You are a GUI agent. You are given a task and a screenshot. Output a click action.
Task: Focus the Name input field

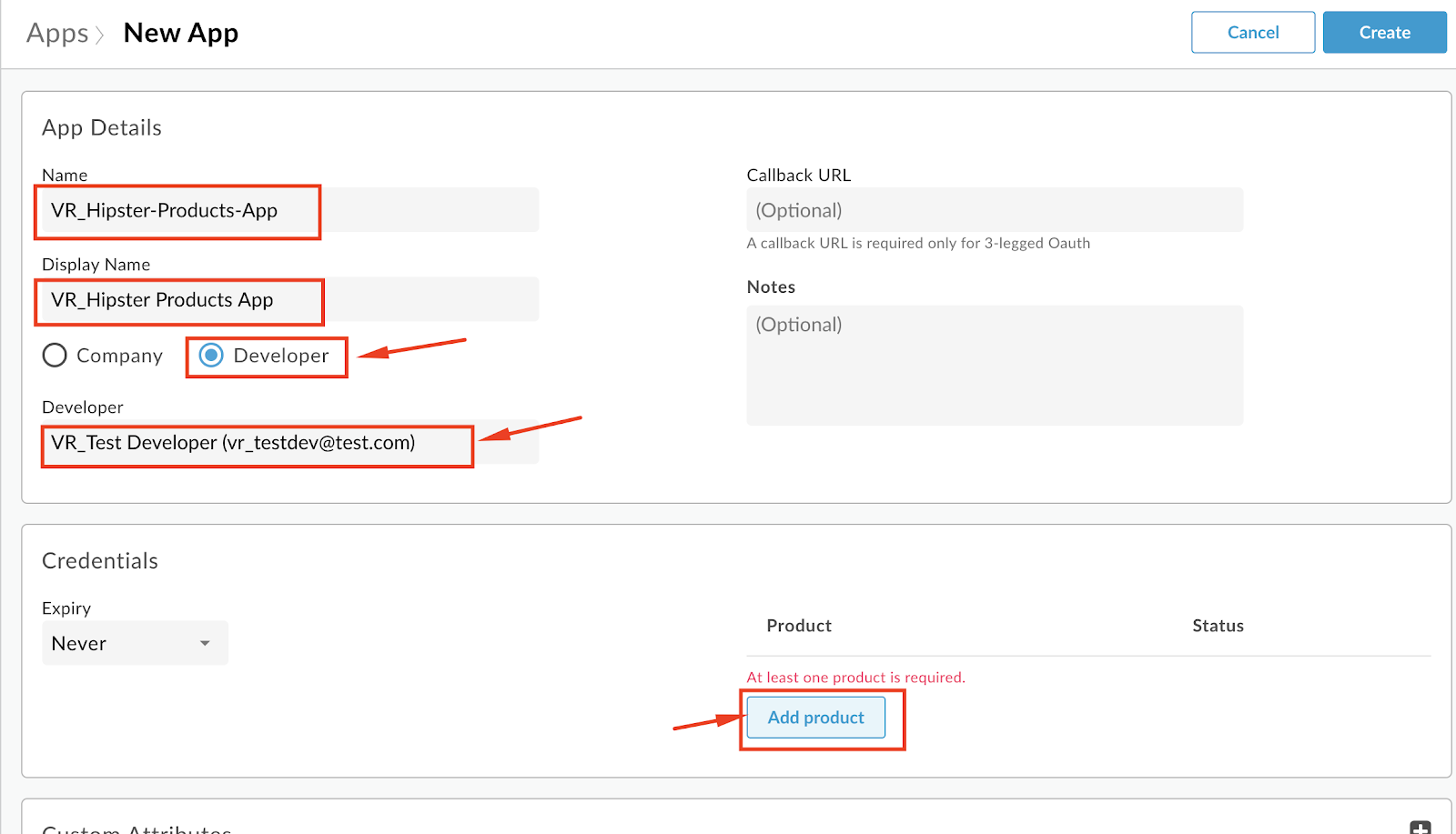290,210
